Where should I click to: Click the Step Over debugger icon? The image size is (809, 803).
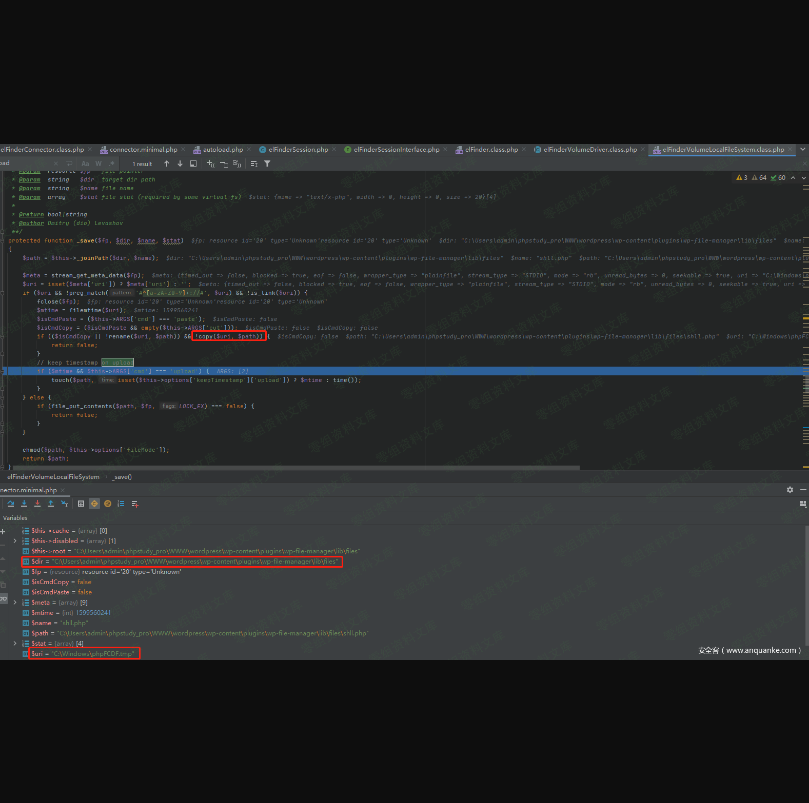point(10,504)
